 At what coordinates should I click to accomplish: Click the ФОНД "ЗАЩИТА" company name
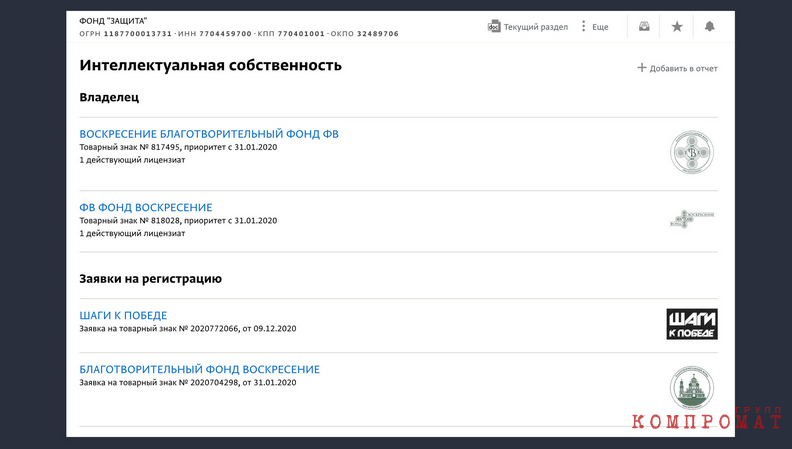point(113,21)
